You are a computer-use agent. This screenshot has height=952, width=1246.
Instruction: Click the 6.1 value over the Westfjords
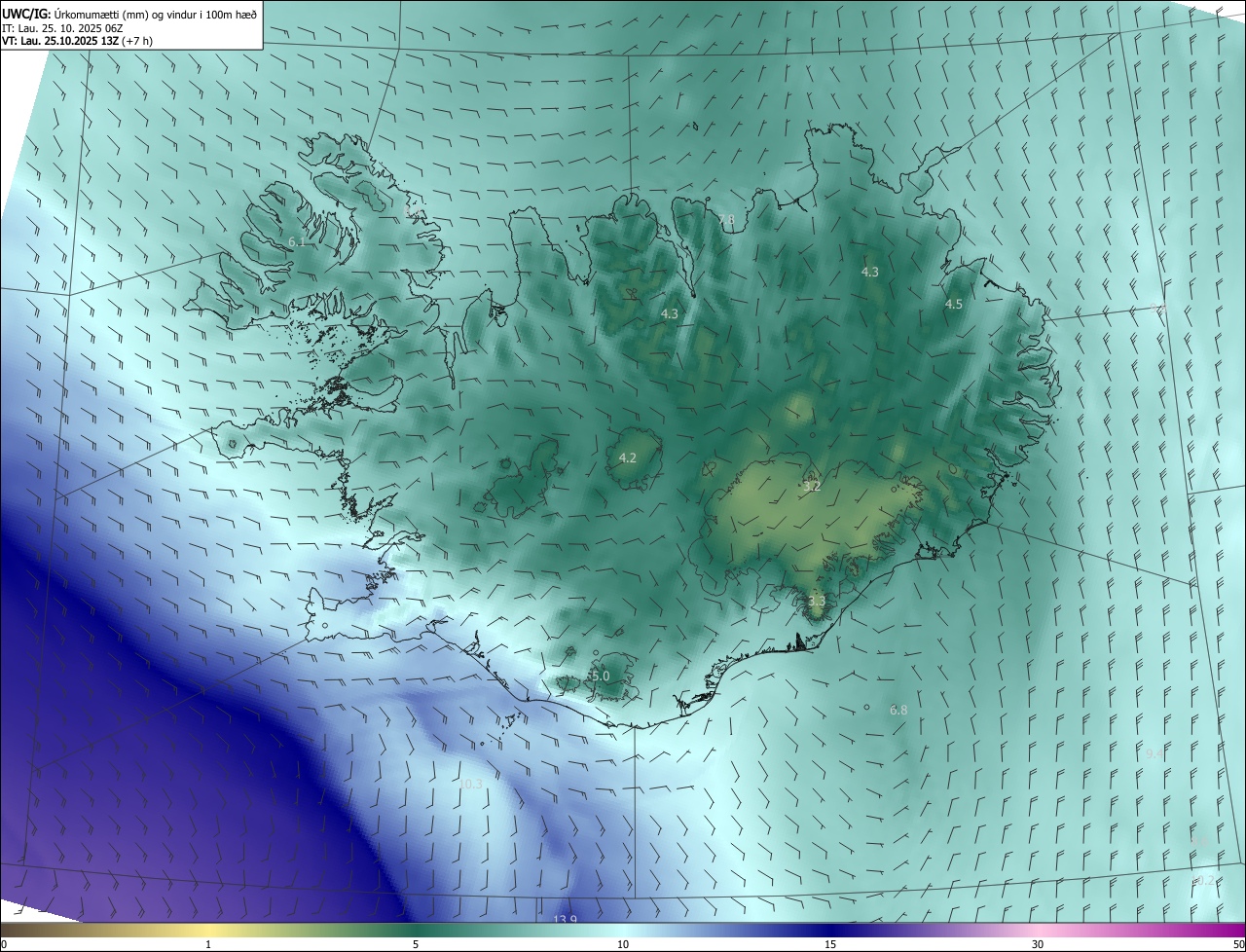tap(297, 241)
